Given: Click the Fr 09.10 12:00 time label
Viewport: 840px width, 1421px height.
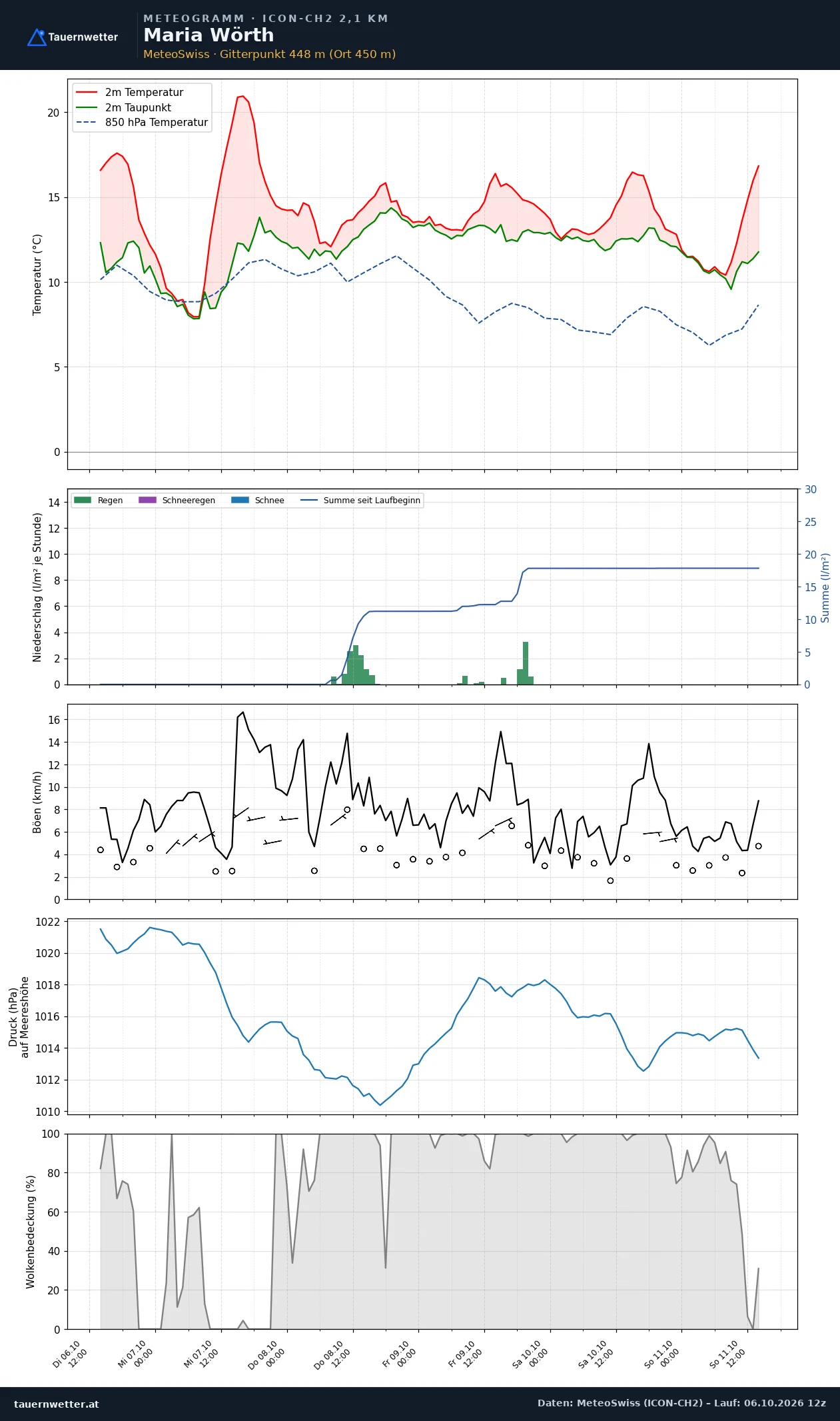Looking at the screenshot, I should [465, 1354].
